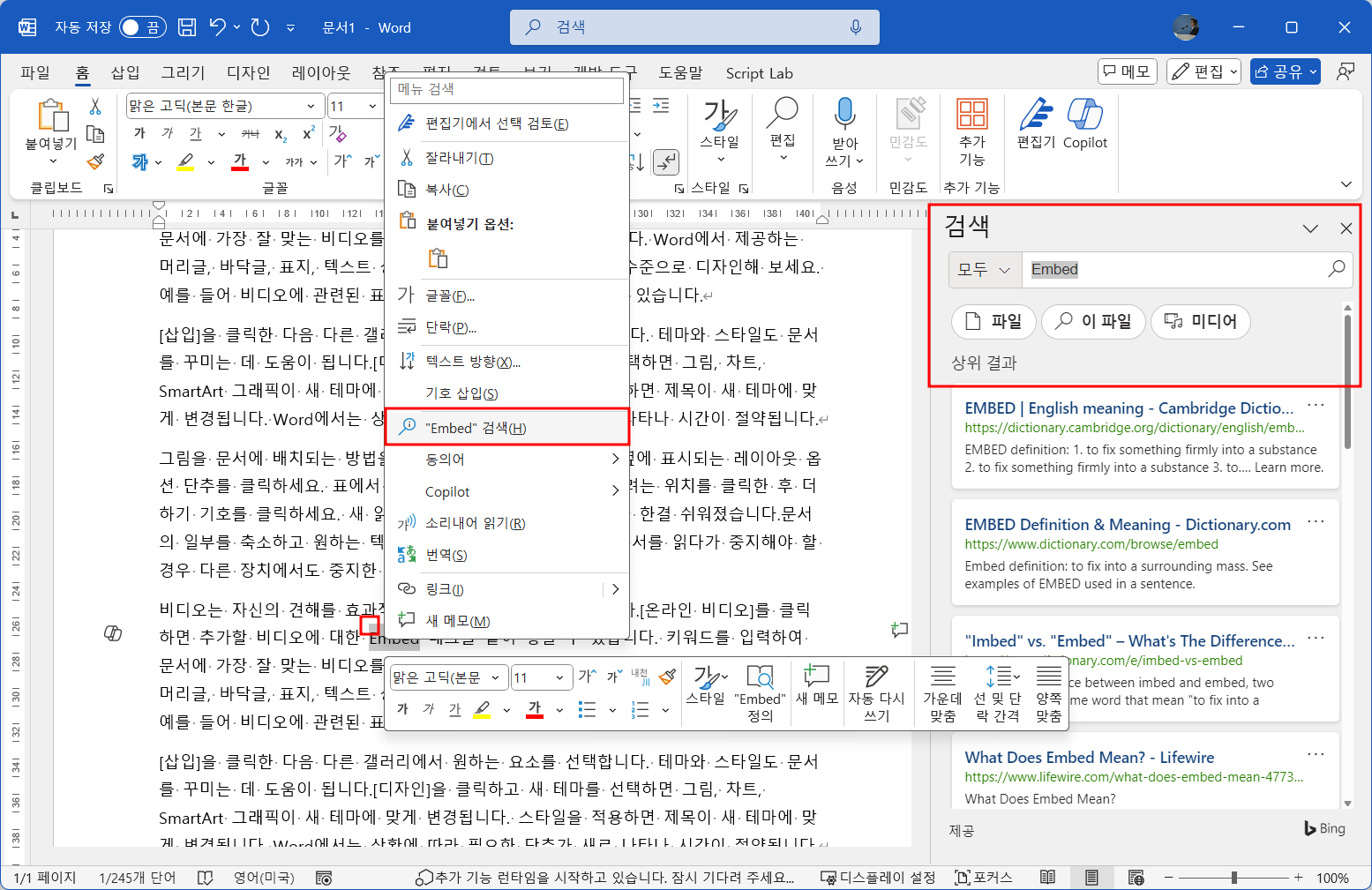Choose "Embed" 검색(H) from the context menu
This screenshot has width=1372, height=890.
507,427
